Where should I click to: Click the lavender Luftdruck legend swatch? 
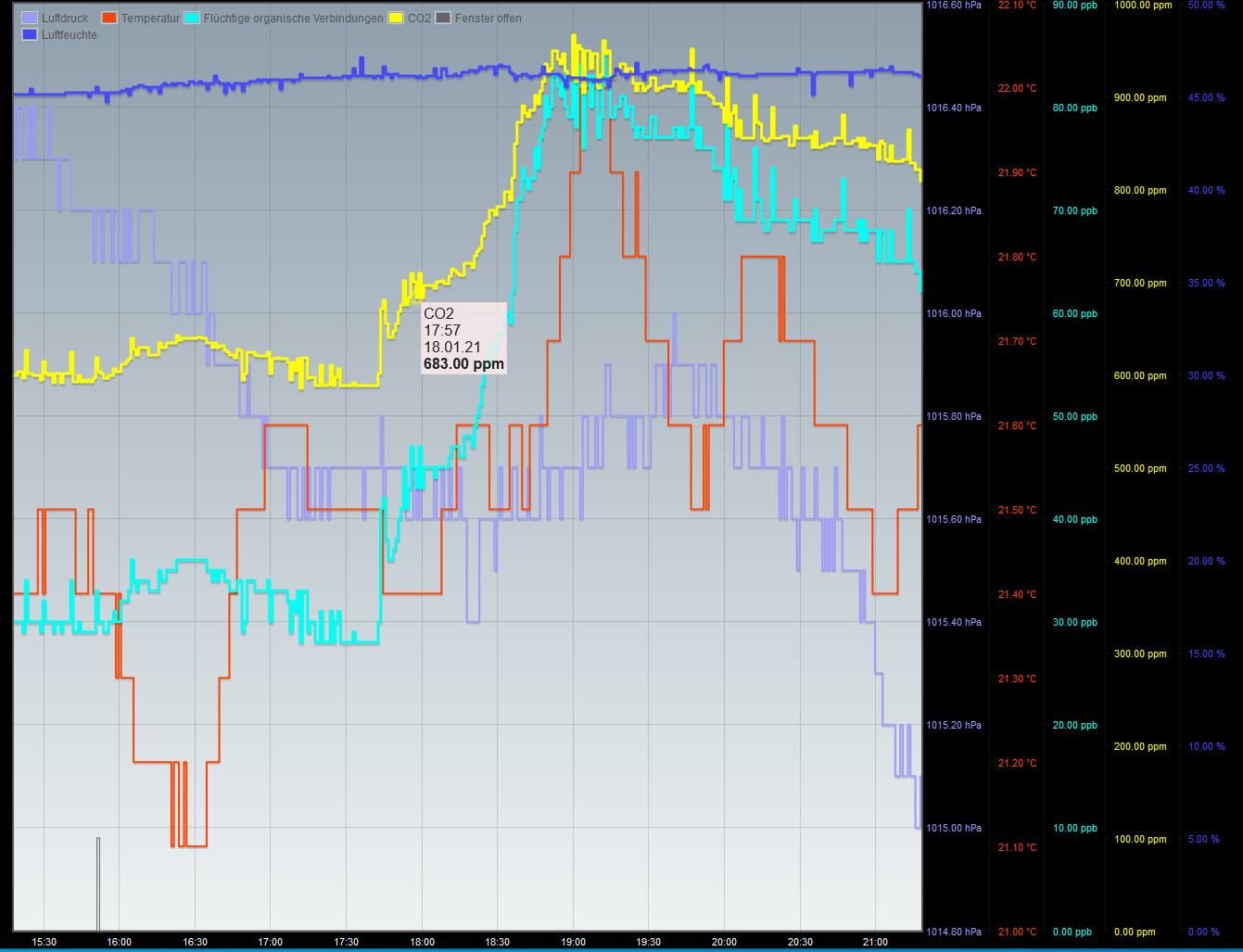pos(30,19)
